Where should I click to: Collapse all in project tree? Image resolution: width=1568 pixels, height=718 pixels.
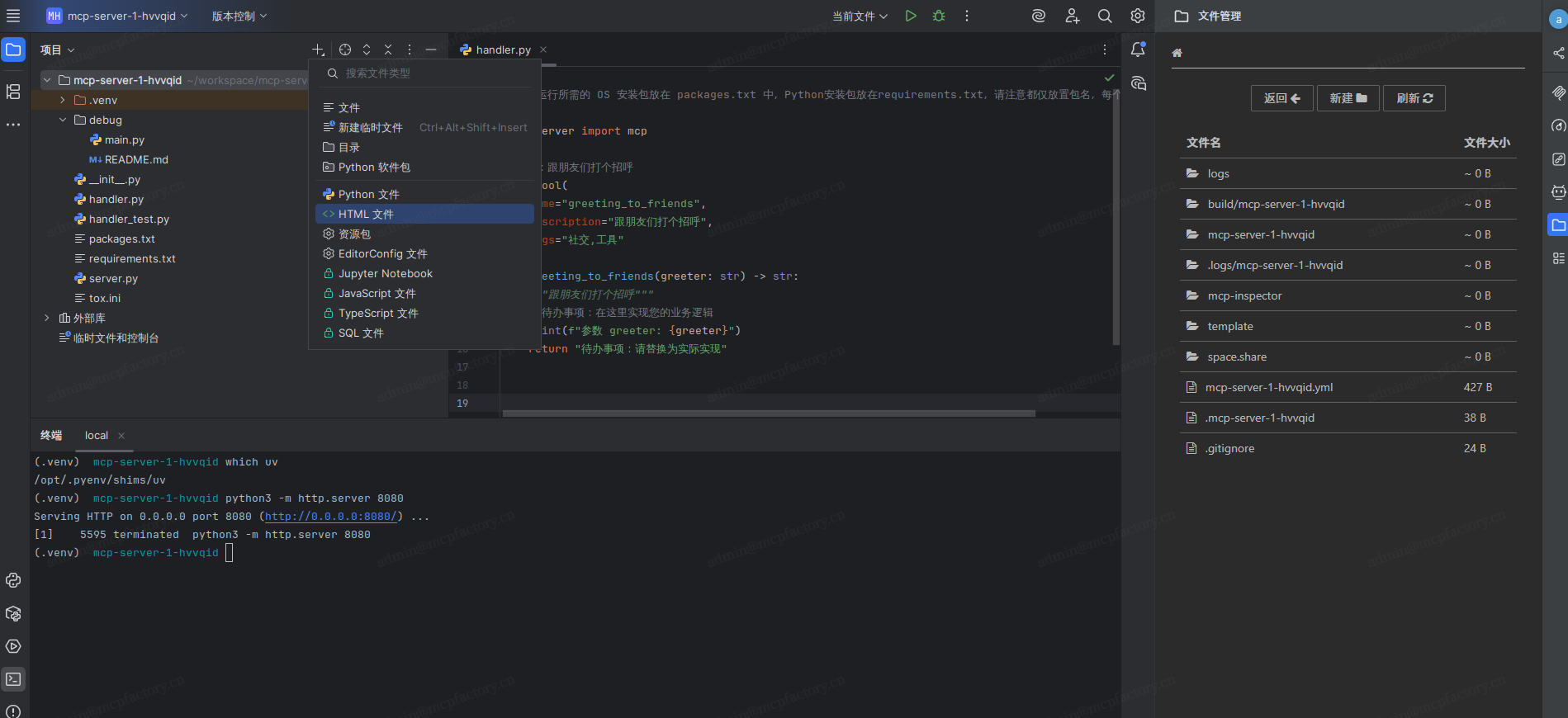[x=388, y=50]
